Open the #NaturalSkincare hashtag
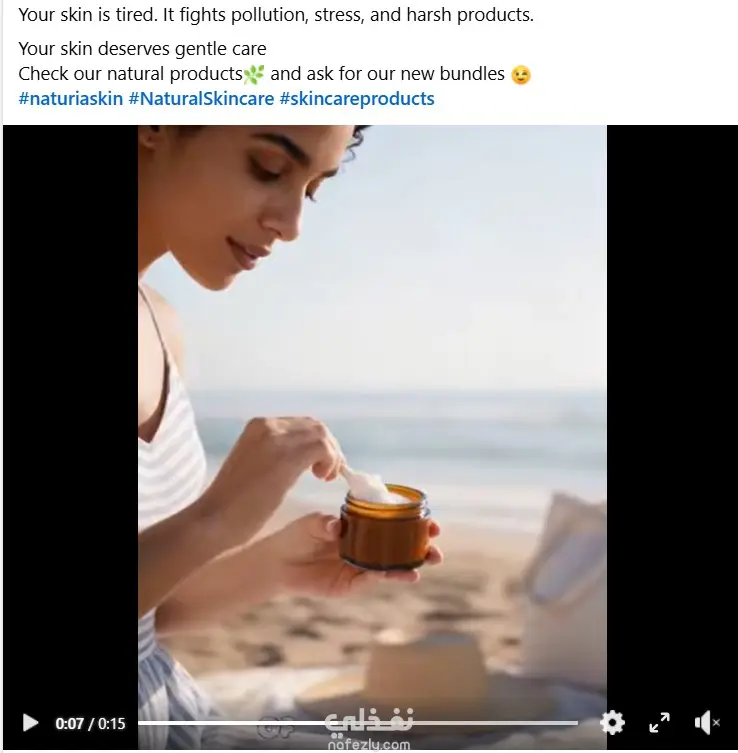The width and height of the screenshot is (738, 753). (x=201, y=99)
